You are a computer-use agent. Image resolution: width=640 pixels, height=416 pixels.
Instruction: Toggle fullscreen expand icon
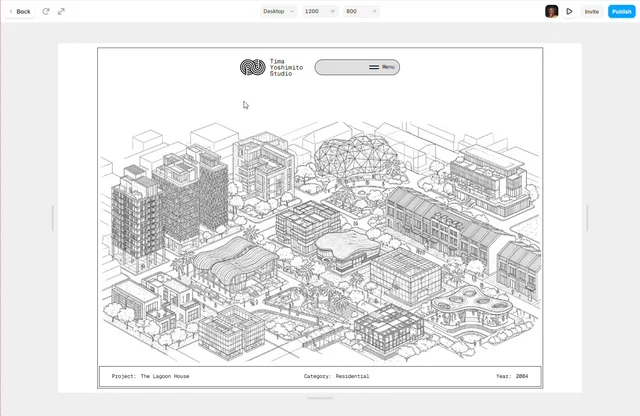tap(61, 11)
